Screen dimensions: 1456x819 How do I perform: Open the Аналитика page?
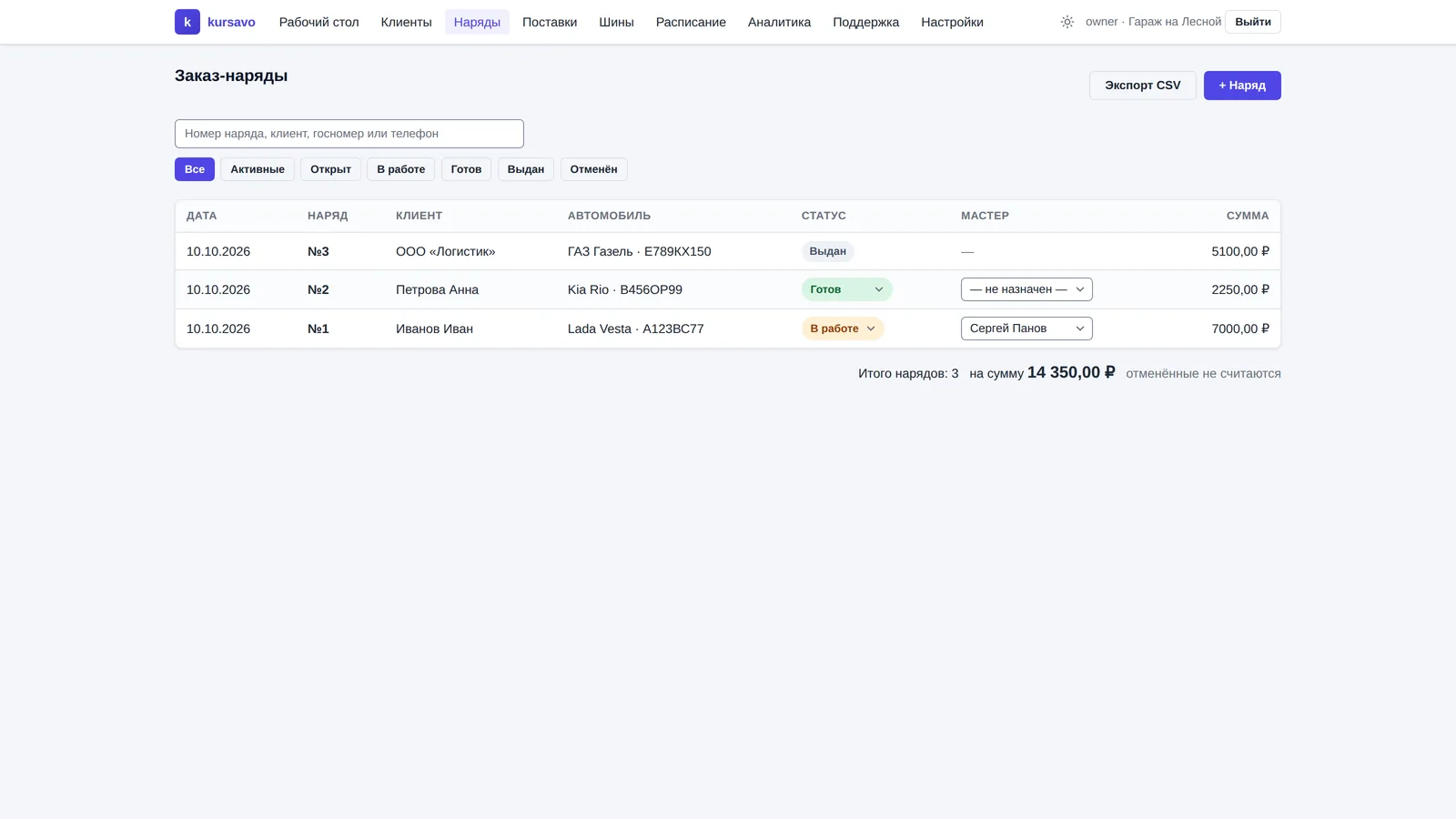pyautogui.click(x=779, y=22)
